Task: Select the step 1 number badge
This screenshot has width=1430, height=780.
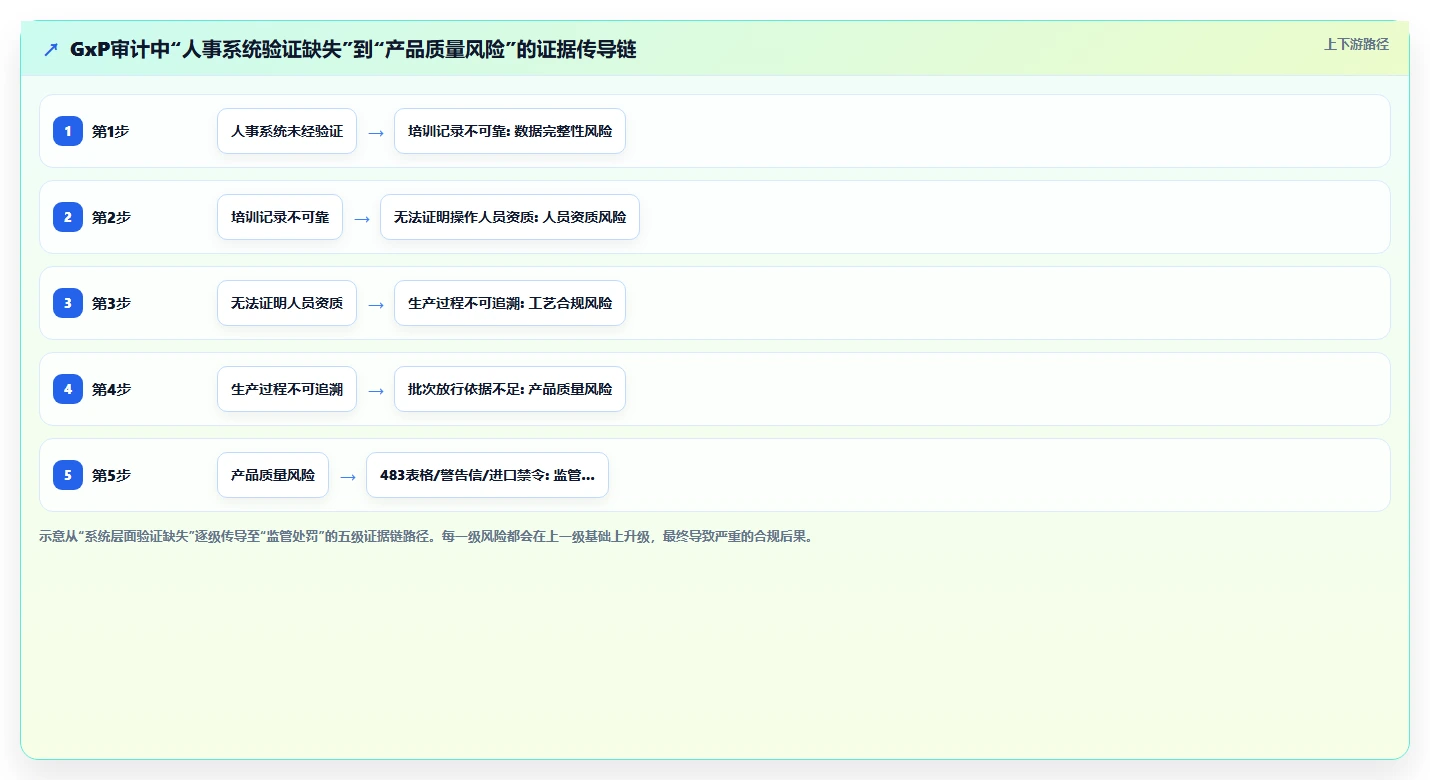Action: coord(68,131)
